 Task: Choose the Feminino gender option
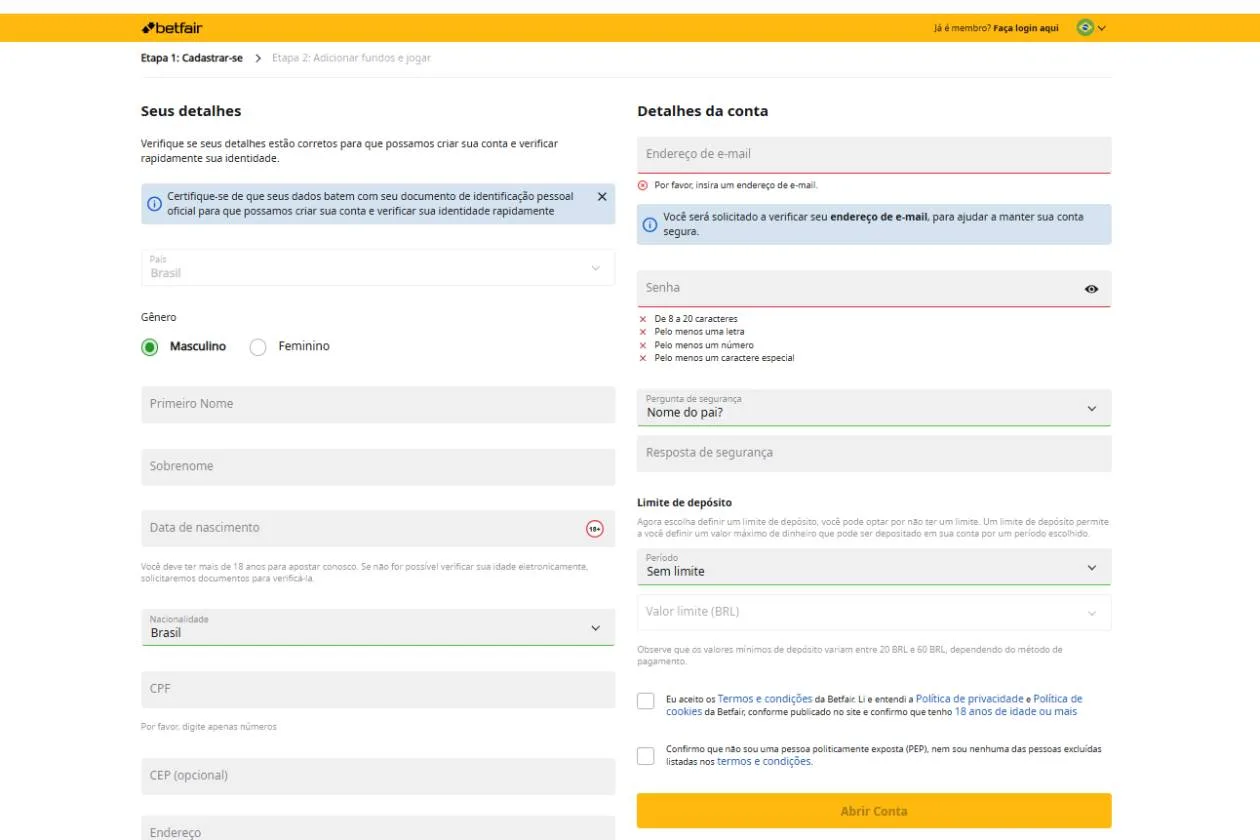pos(258,347)
